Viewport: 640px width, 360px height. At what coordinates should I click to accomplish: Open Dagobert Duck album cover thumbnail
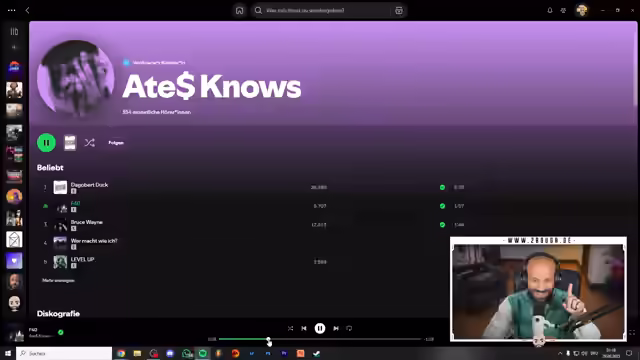[x=60, y=187]
